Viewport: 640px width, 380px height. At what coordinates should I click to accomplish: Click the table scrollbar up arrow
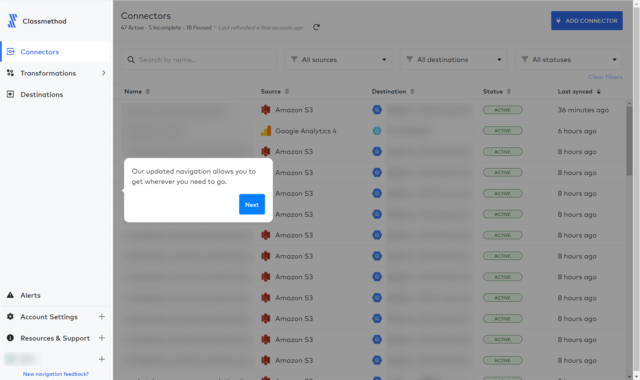tap(629, 103)
